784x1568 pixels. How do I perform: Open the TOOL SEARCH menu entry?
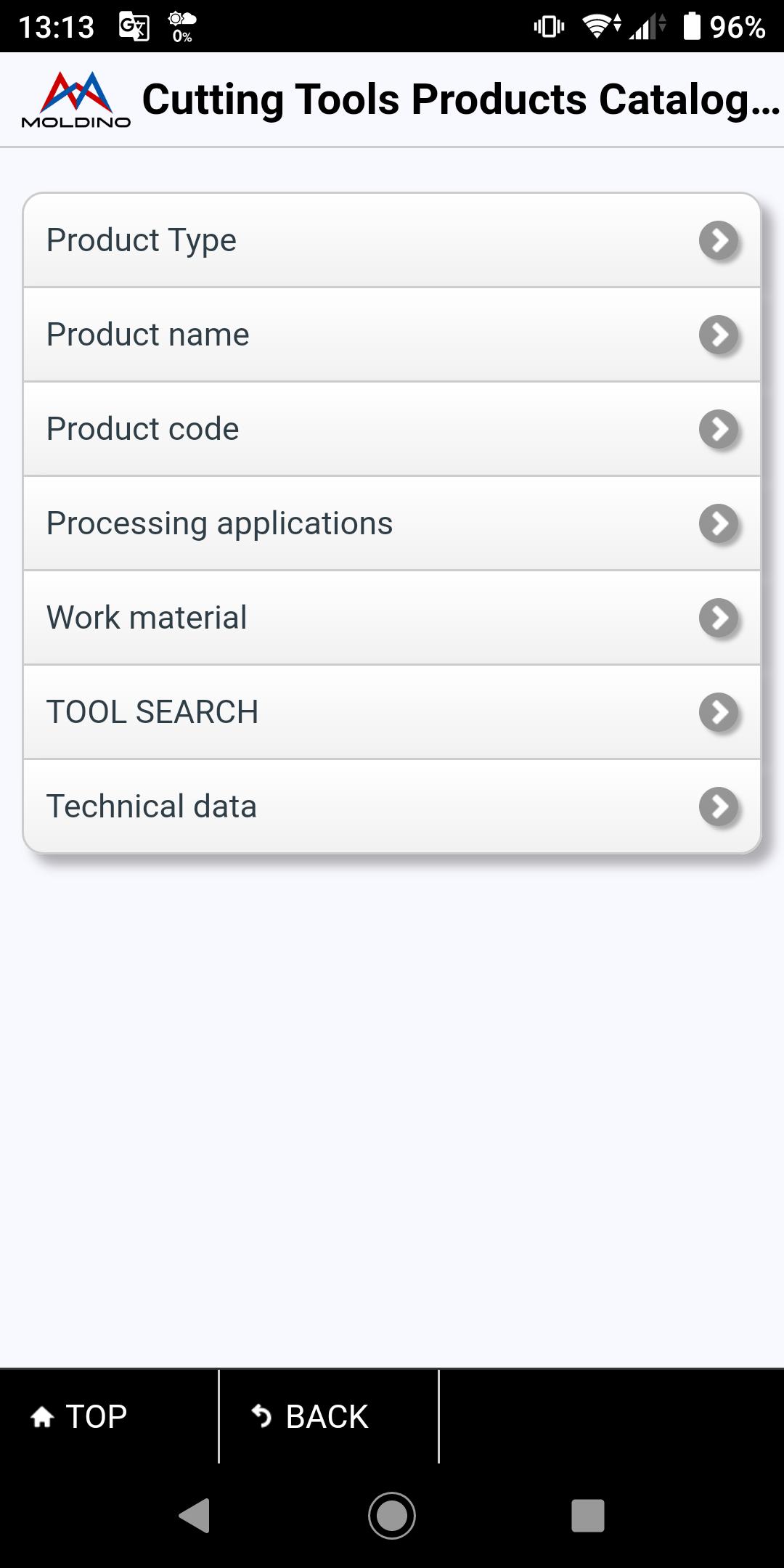392,712
